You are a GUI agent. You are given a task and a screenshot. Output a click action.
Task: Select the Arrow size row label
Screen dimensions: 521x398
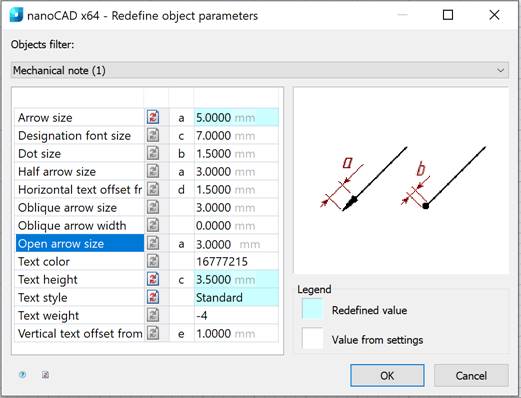coord(80,117)
